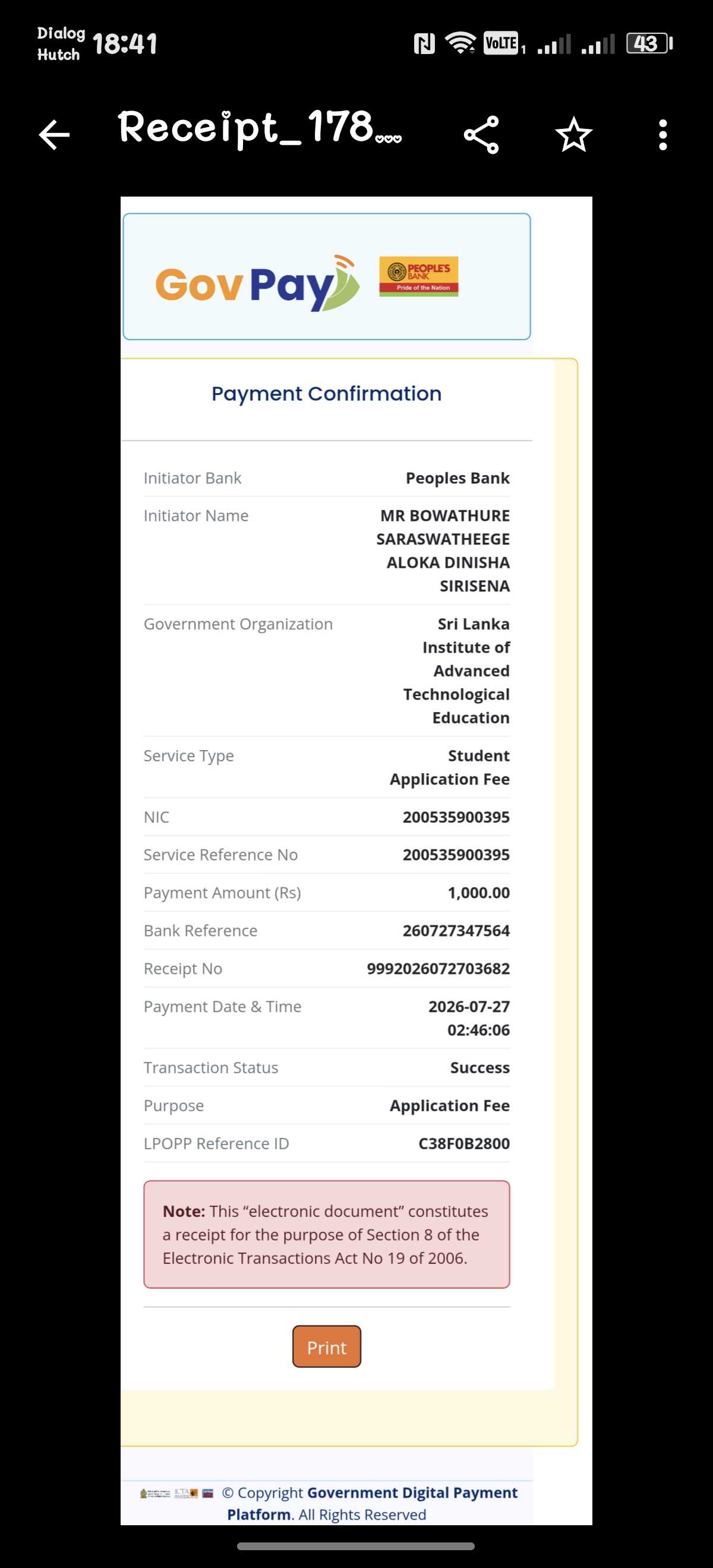Image resolution: width=713 pixels, height=1568 pixels.
Task: Click the People's Bank logo
Action: [418, 276]
